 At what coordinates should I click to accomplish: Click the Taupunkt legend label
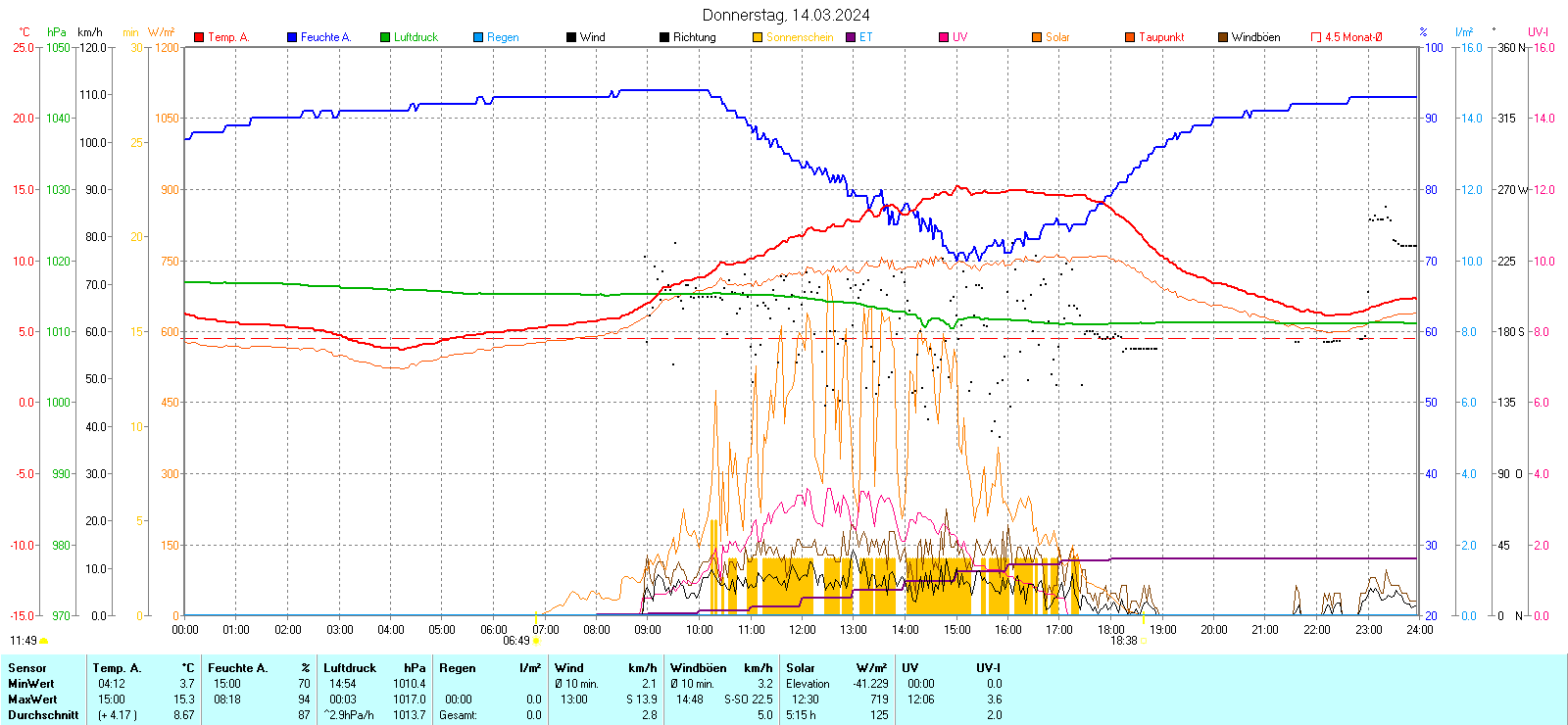coord(1161,37)
